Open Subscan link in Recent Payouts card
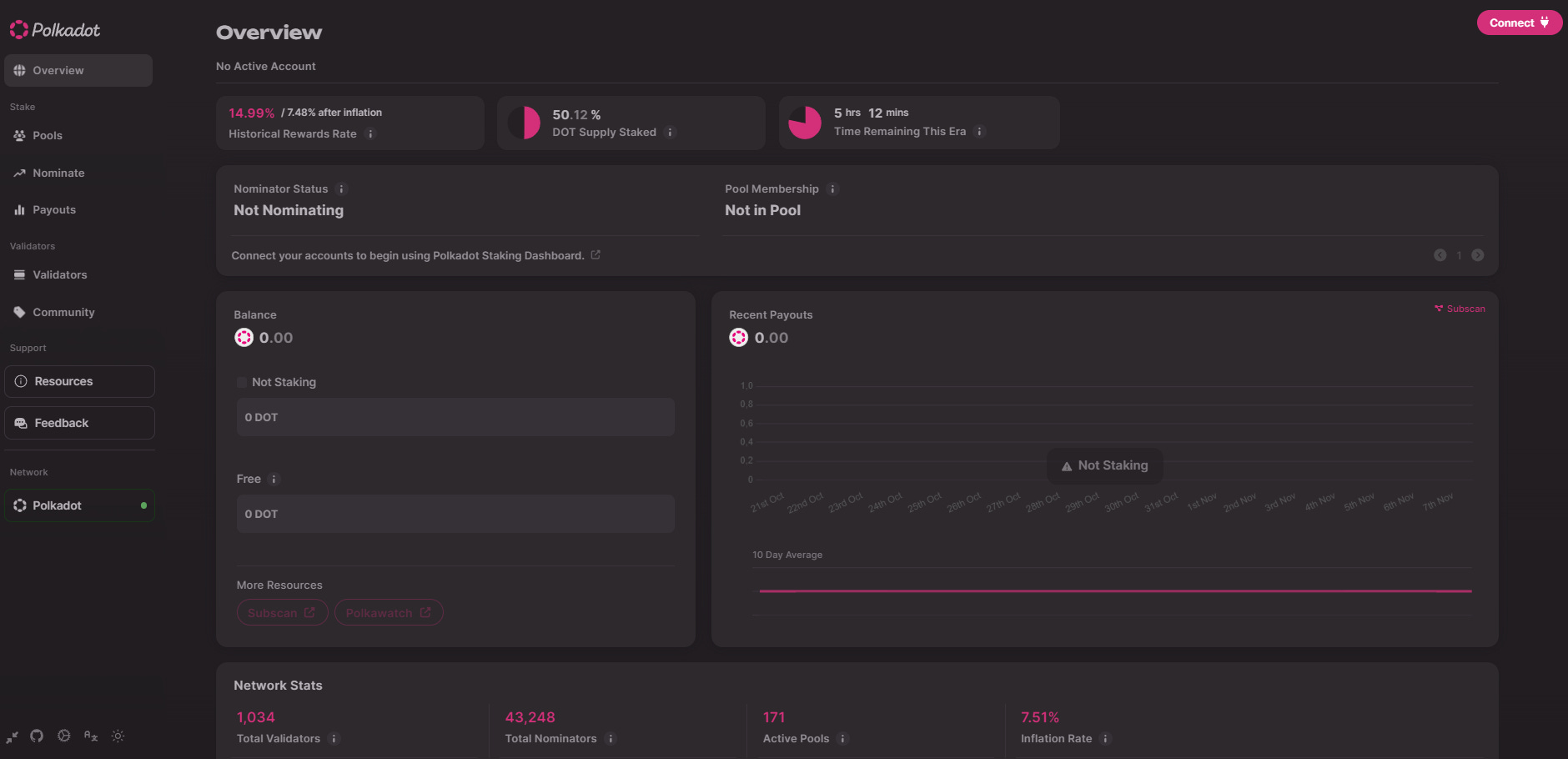This screenshot has width=1568, height=759. click(1460, 309)
